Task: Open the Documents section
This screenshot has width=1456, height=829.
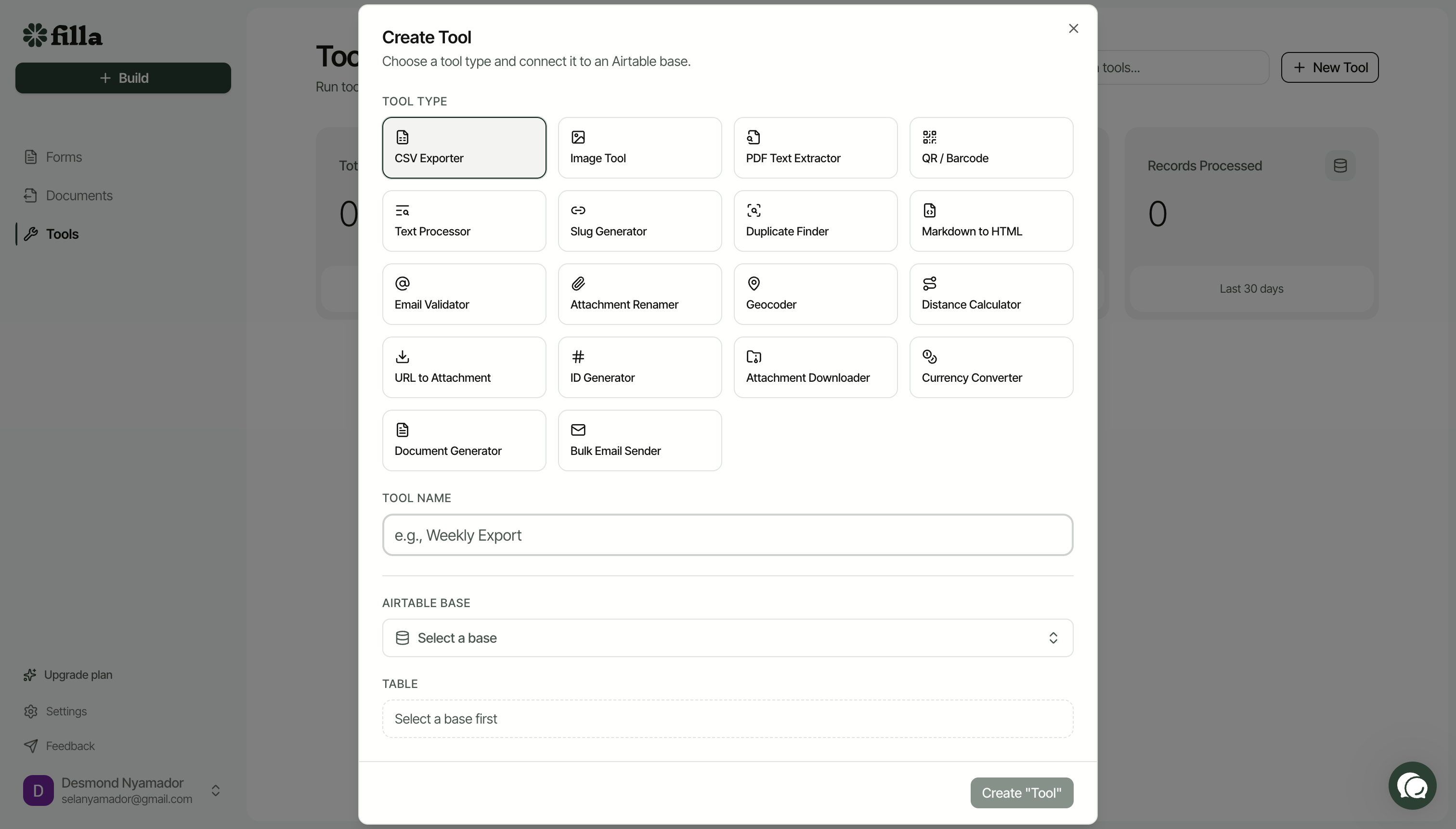Action: point(78,195)
